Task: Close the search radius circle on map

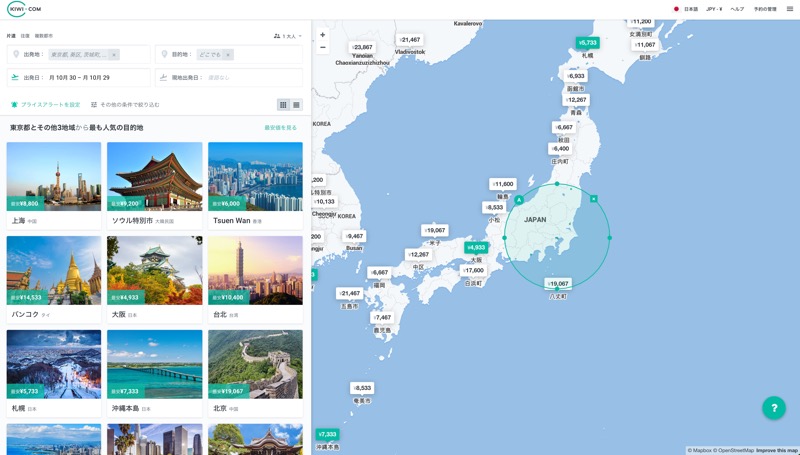Action: point(593,199)
